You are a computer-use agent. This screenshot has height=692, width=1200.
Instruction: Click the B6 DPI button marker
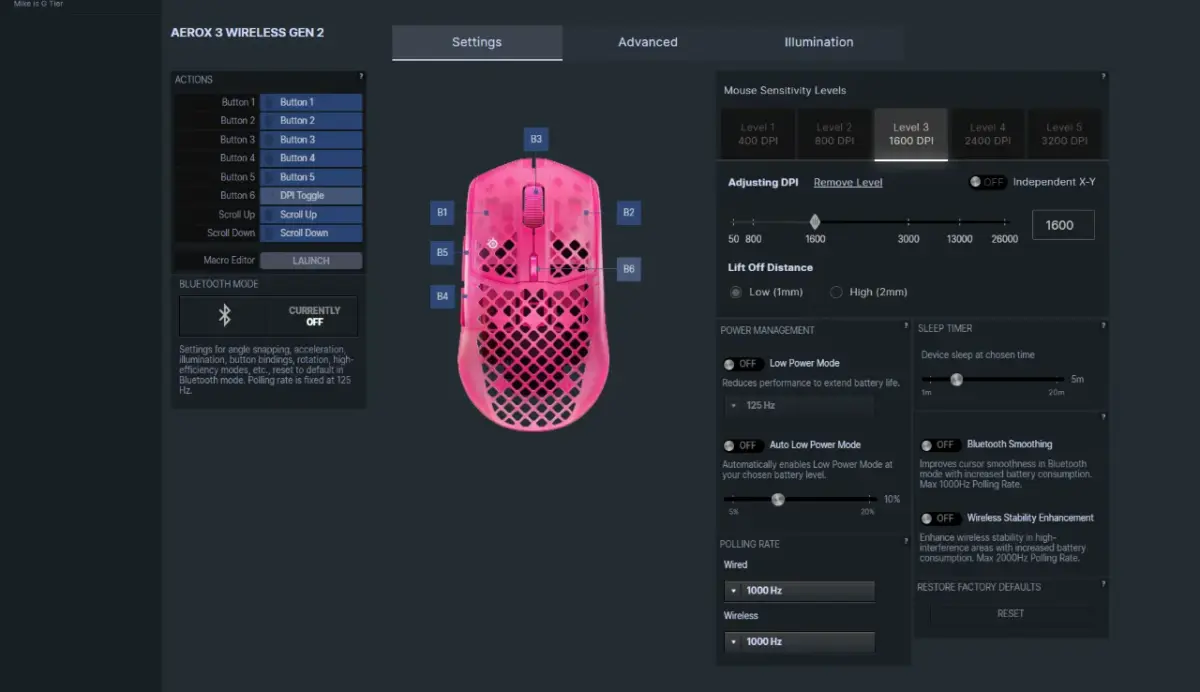[x=628, y=269]
